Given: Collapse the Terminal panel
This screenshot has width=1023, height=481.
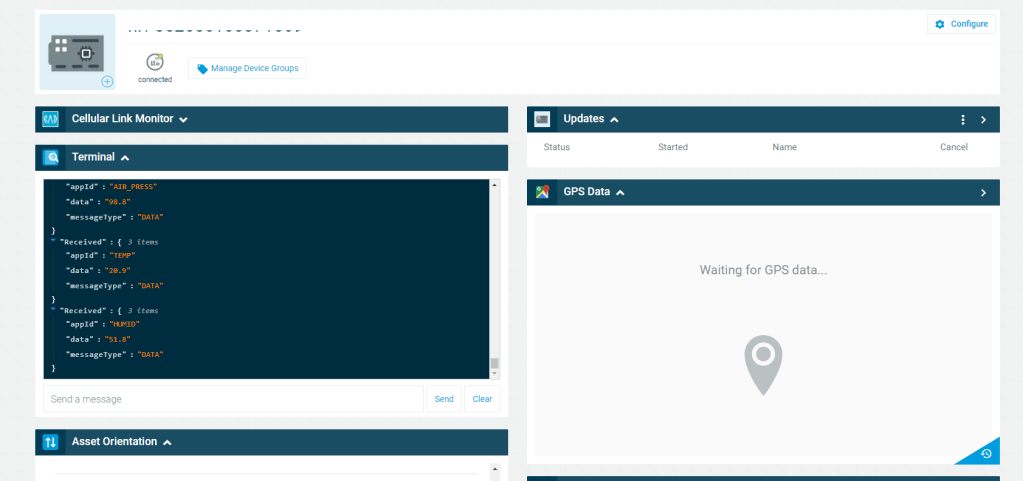Looking at the screenshot, I should tap(125, 157).
